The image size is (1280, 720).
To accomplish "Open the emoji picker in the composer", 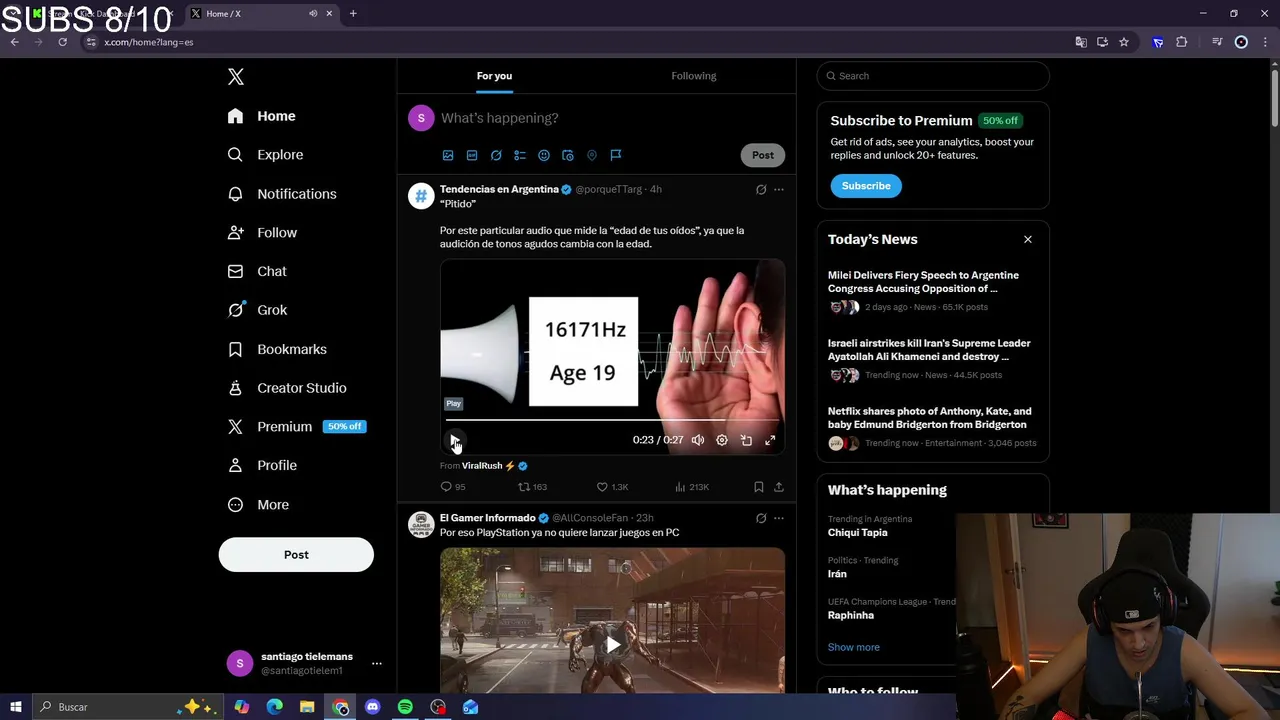I will [544, 155].
